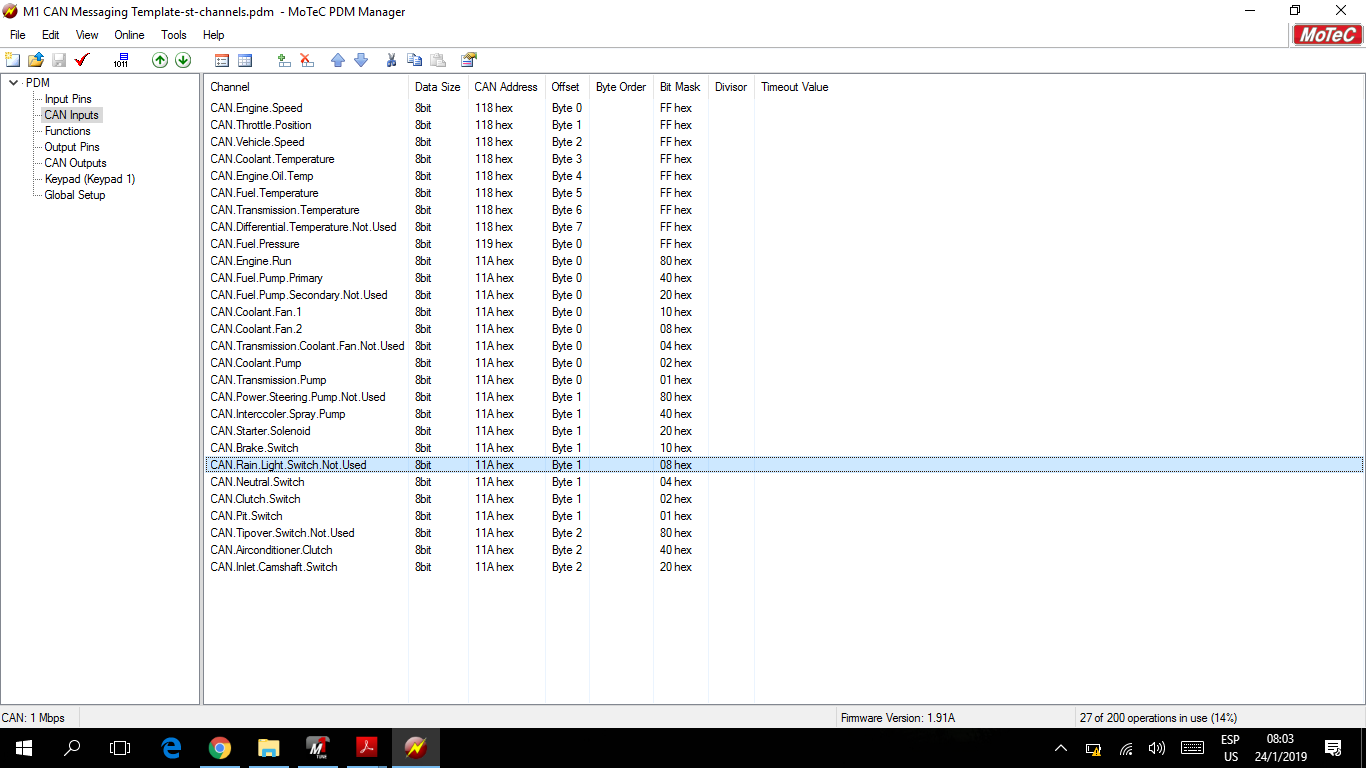
Task: Select the CAN.Neutral.Switch row
Action: 784,482
